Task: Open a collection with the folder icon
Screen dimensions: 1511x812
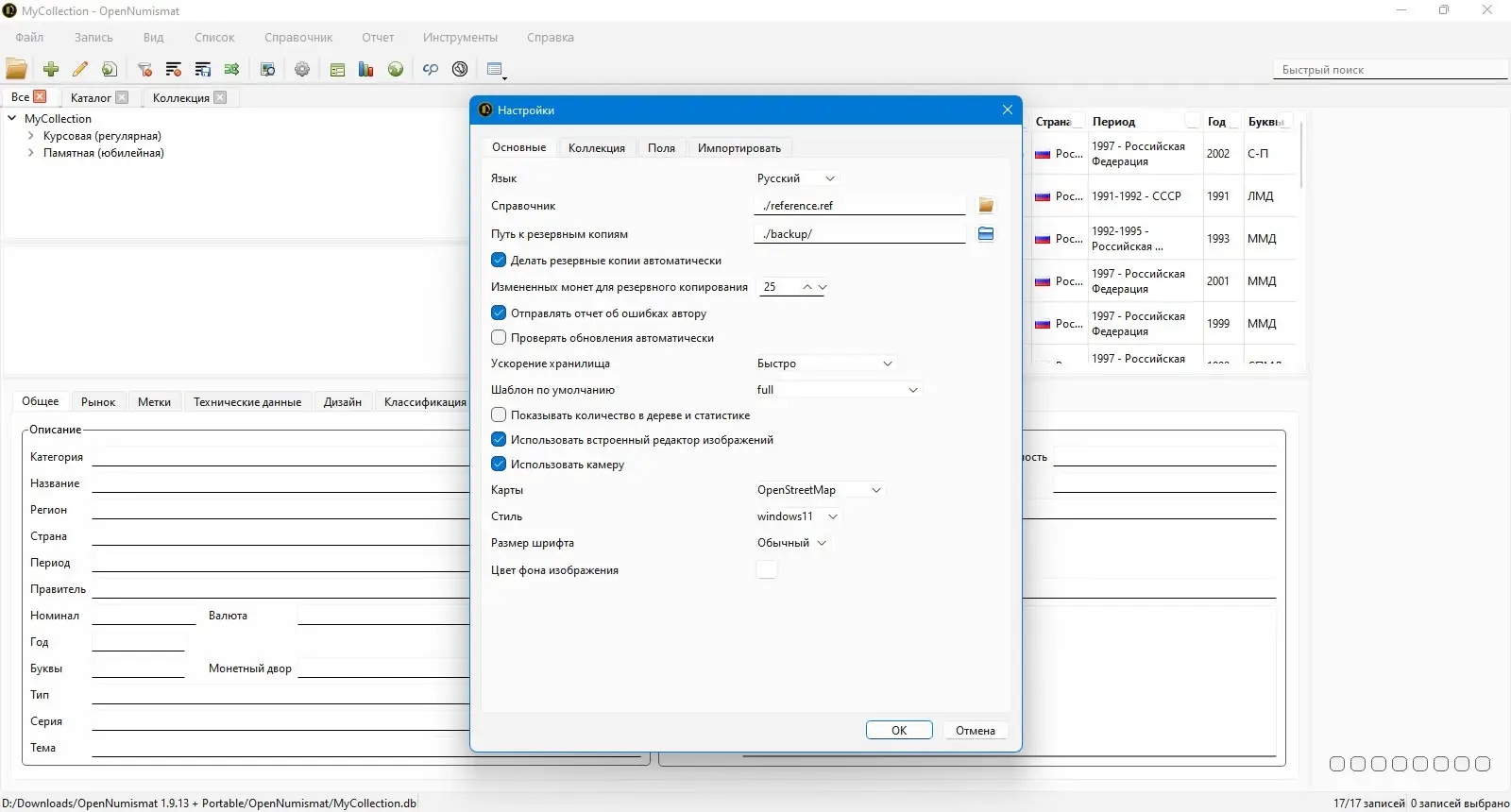Action: pyautogui.click(x=17, y=69)
